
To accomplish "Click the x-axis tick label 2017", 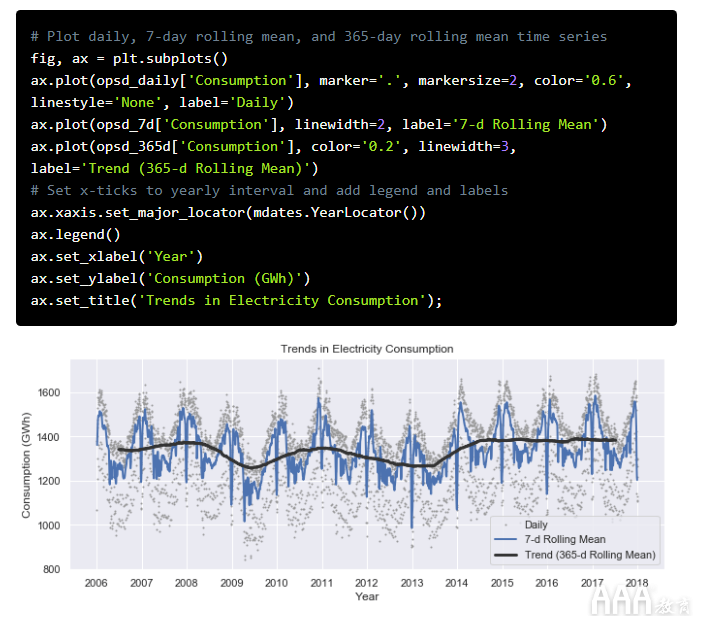I will pos(592,583).
